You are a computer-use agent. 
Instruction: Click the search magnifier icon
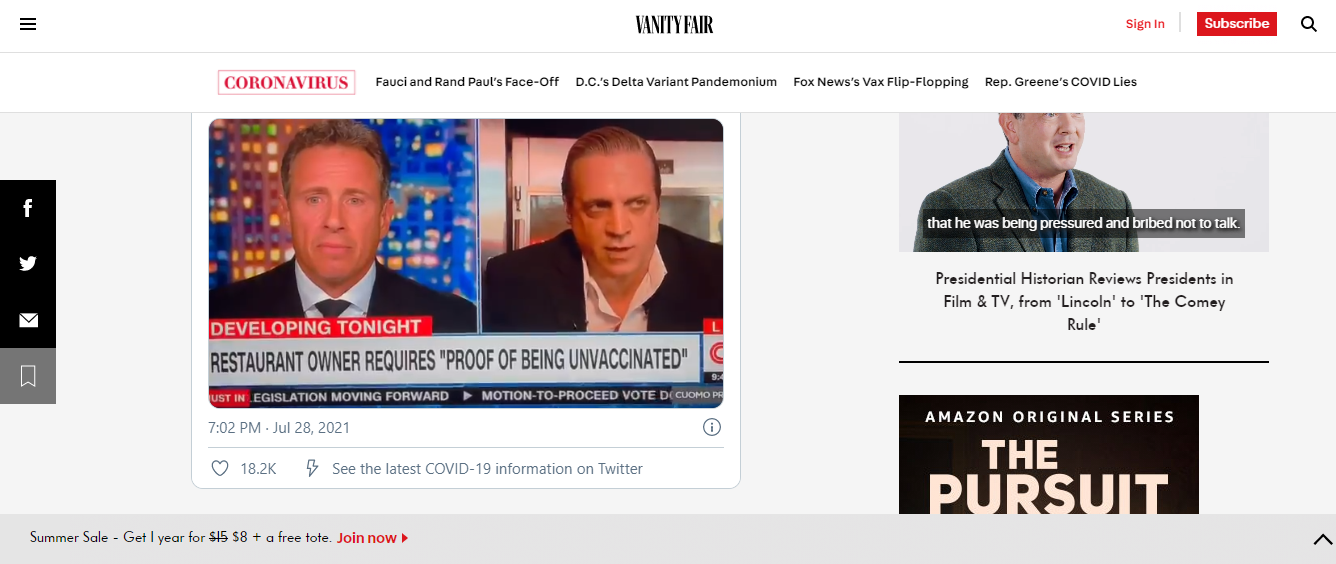tap(1308, 24)
